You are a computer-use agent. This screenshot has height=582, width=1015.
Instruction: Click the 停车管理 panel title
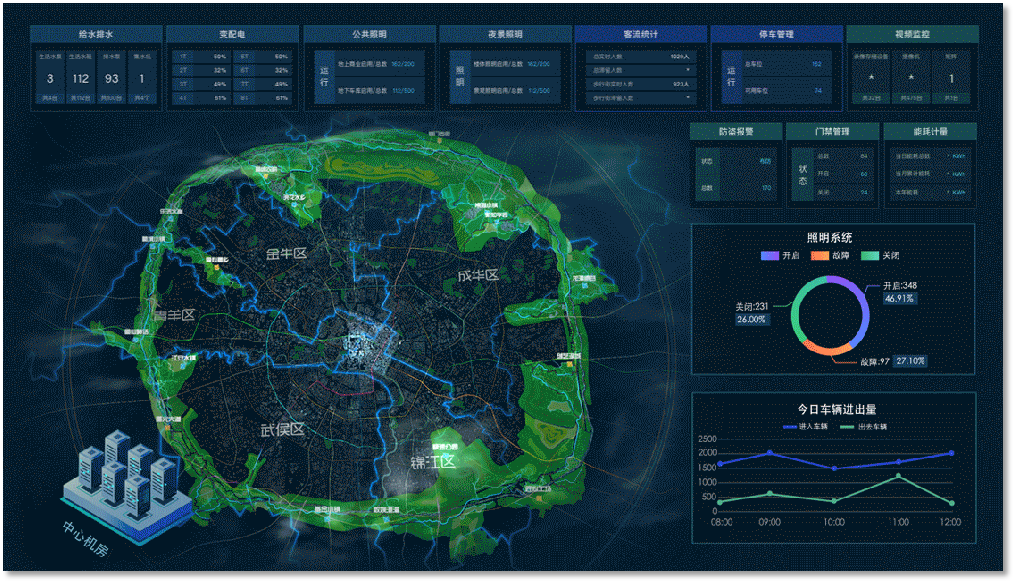pyautogui.click(x=776, y=34)
